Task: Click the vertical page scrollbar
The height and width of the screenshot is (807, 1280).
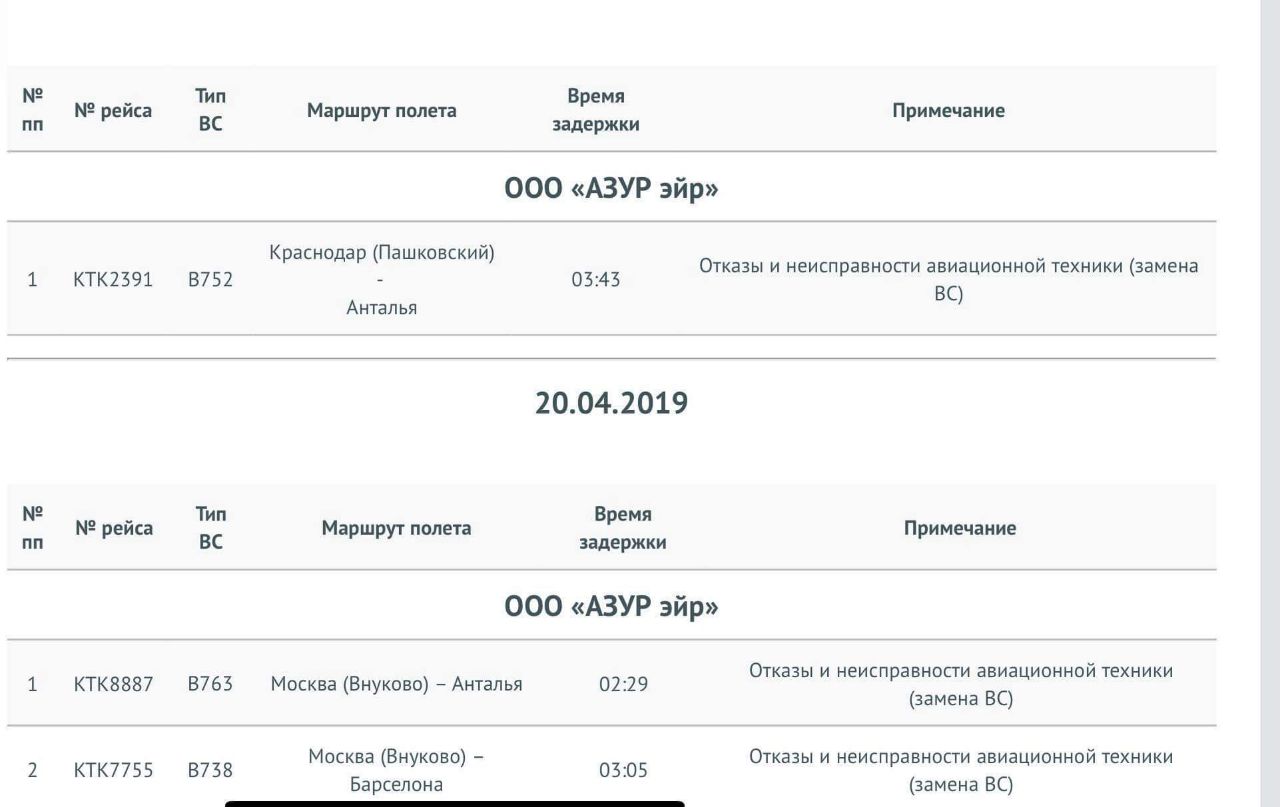Action: [1268, 400]
